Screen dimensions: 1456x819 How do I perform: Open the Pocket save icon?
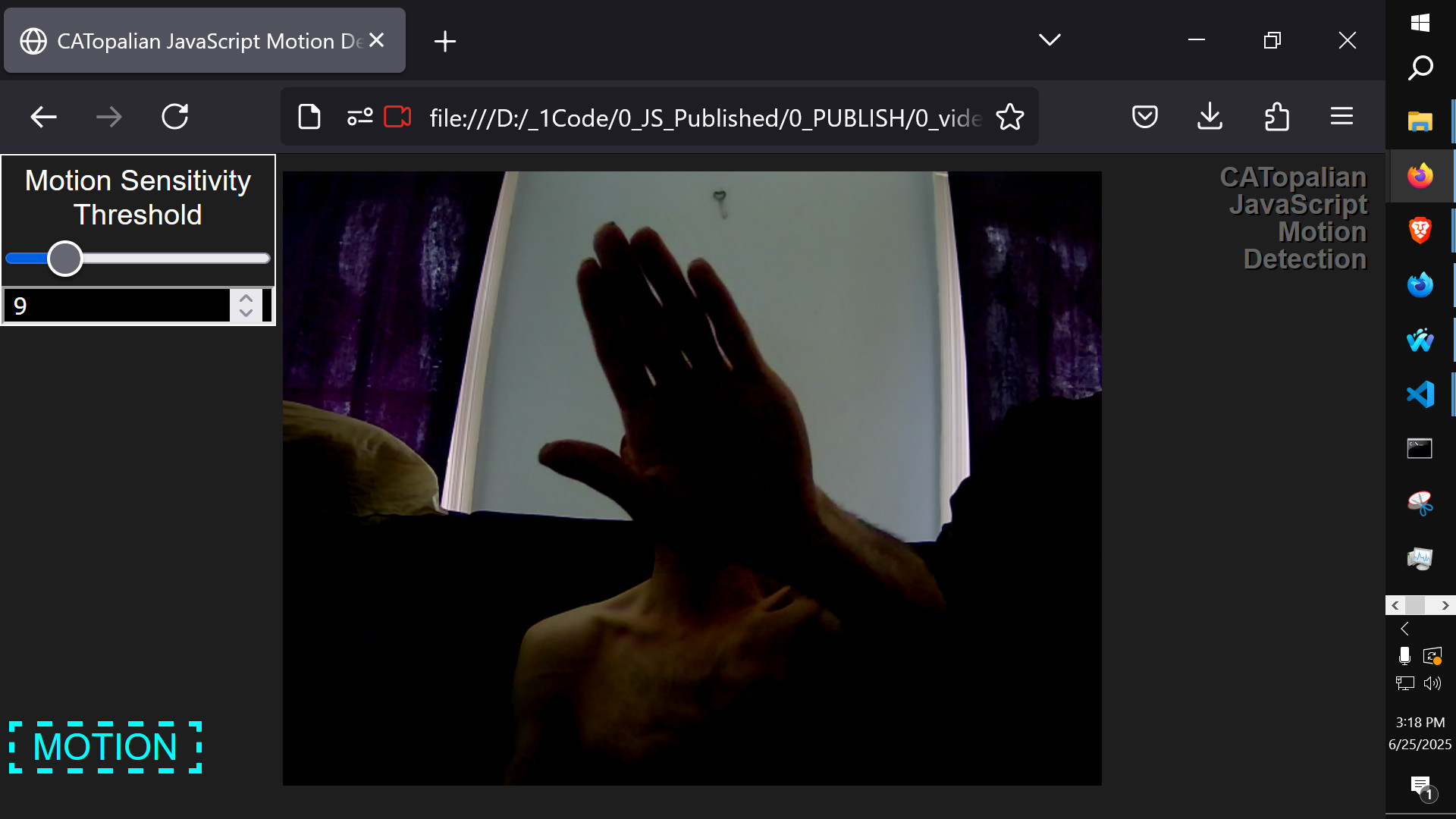point(1144,117)
